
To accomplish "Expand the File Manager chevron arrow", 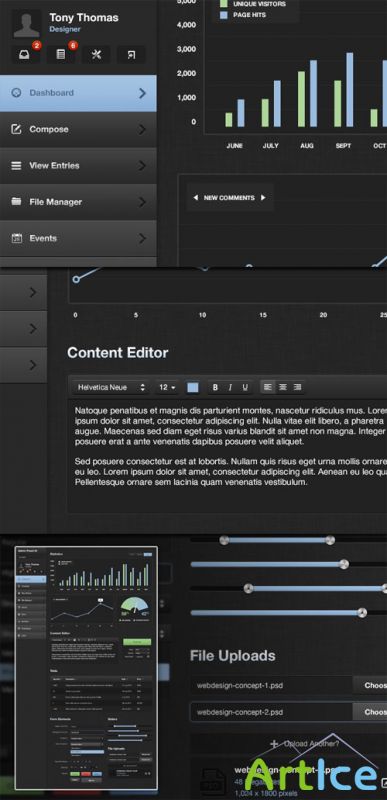I will click(x=142, y=202).
